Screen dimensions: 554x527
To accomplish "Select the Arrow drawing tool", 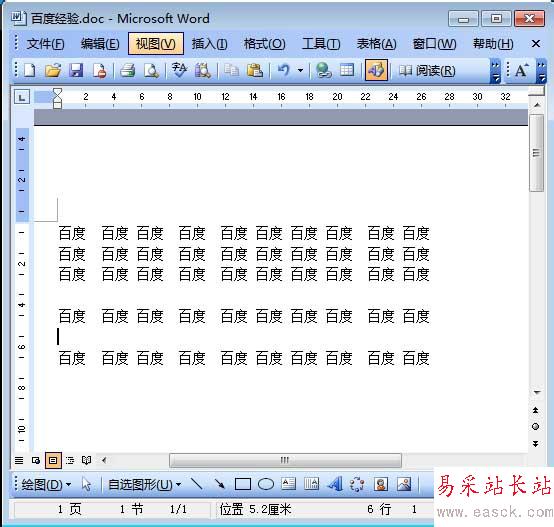I will tap(219, 484).
